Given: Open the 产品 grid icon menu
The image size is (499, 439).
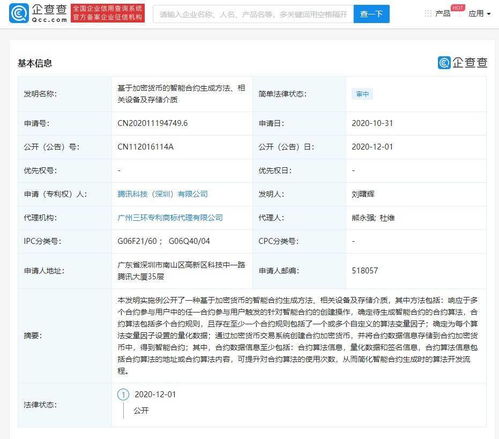Looking at the screenshot, I should pyautogui.click(x=428, y=14).
